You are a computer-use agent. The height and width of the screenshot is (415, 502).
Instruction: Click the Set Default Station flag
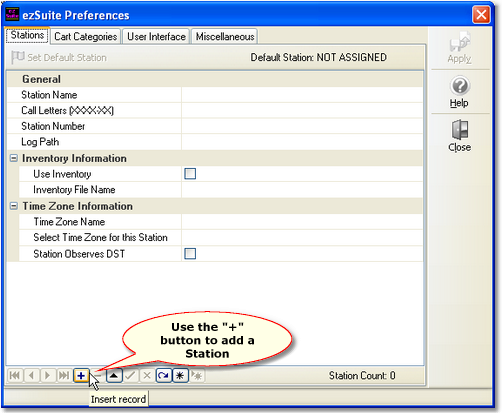pyautogui.click(x=59, y=57)
